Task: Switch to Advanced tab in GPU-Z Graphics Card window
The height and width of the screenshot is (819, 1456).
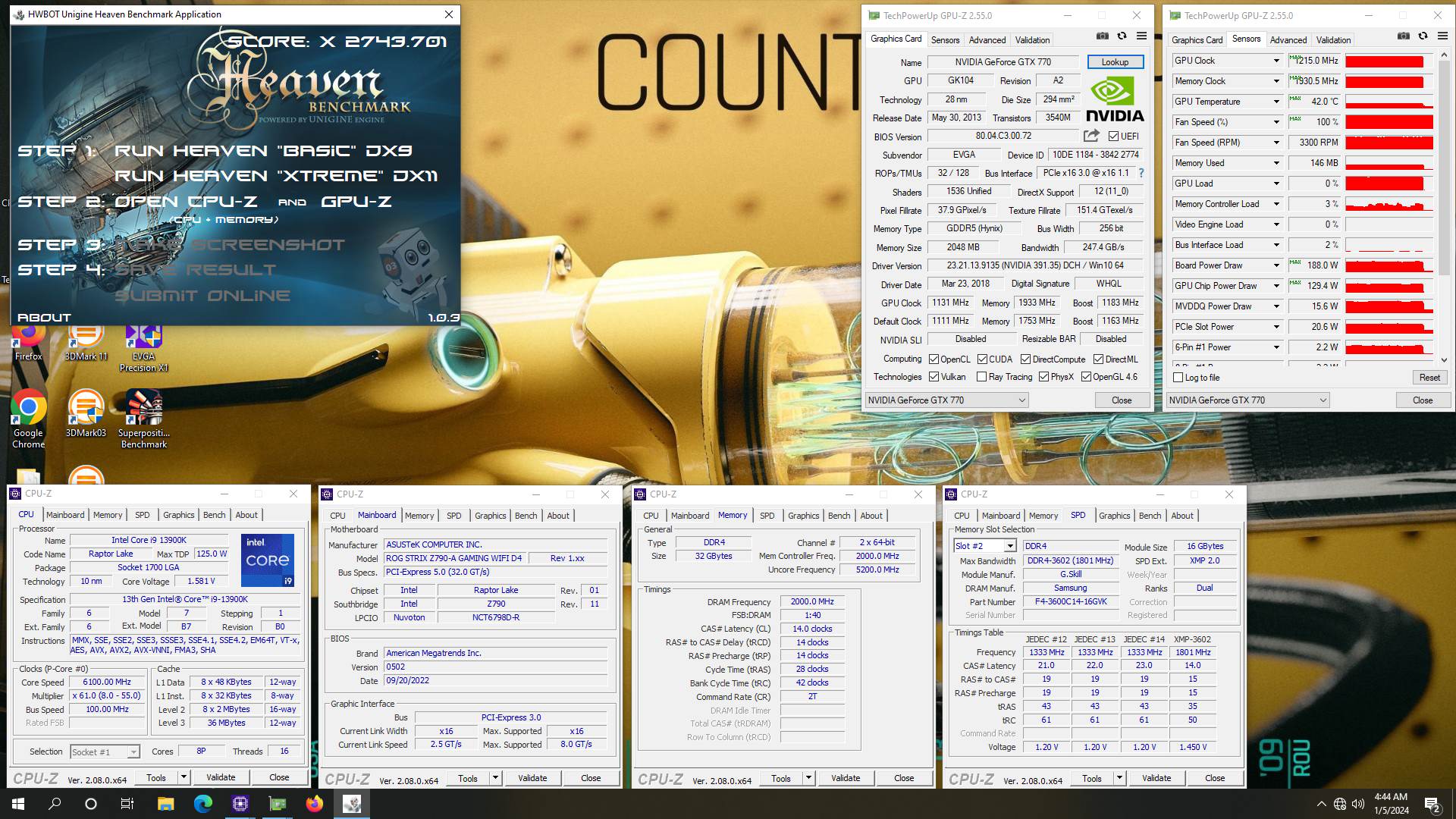Action: (987, 40)
